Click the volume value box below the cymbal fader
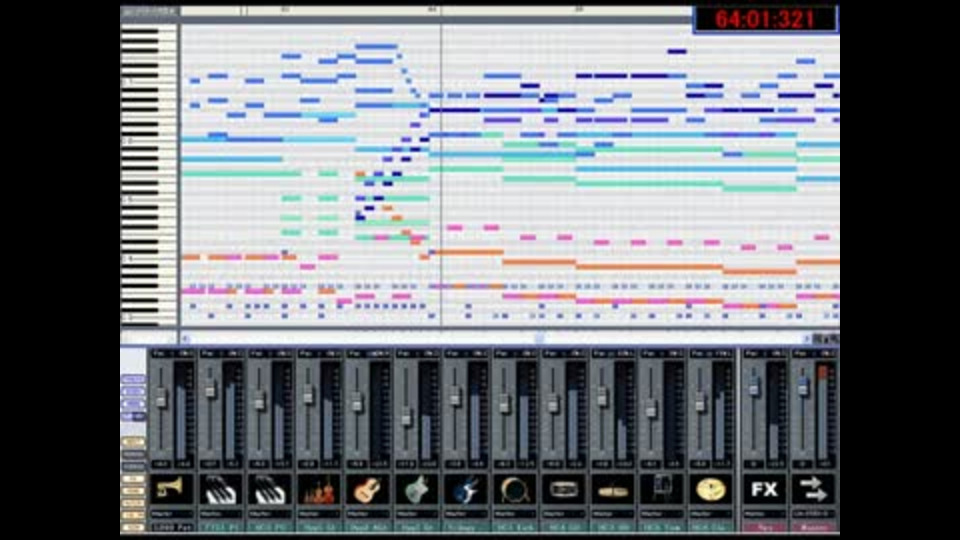Viewport: 960px width, 540px height. (700, 465)
